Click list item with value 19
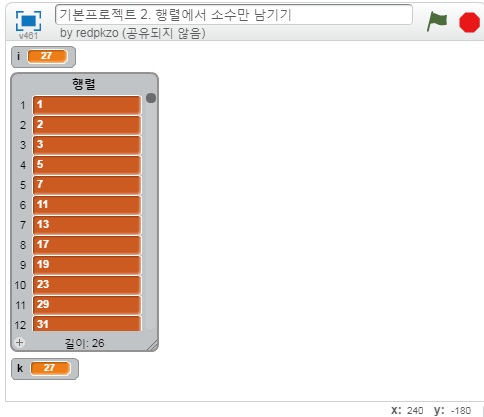484x417 pixels. coord(87,265)
